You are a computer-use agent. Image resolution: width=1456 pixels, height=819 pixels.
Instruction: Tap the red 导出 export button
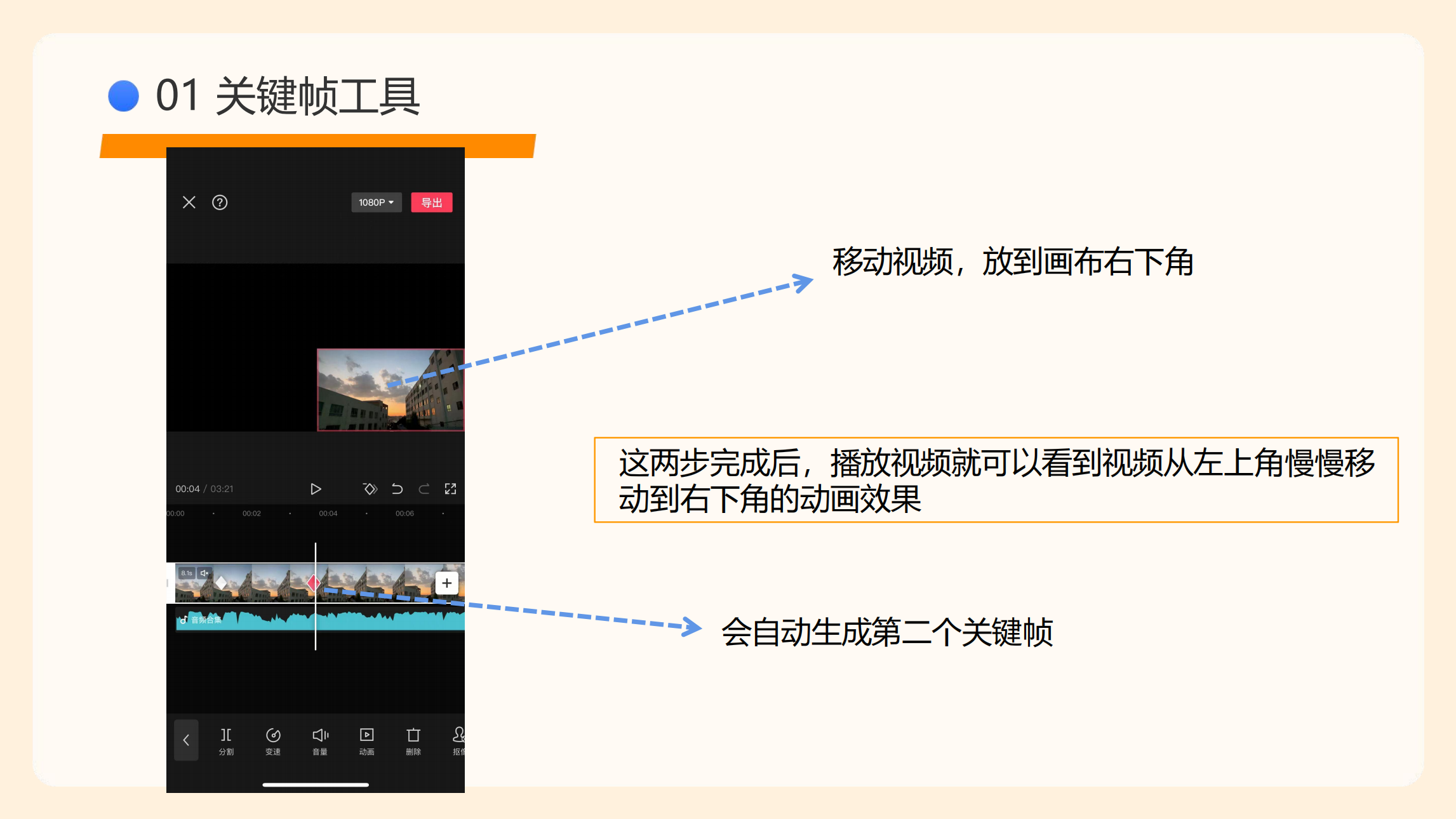point(432,203)
